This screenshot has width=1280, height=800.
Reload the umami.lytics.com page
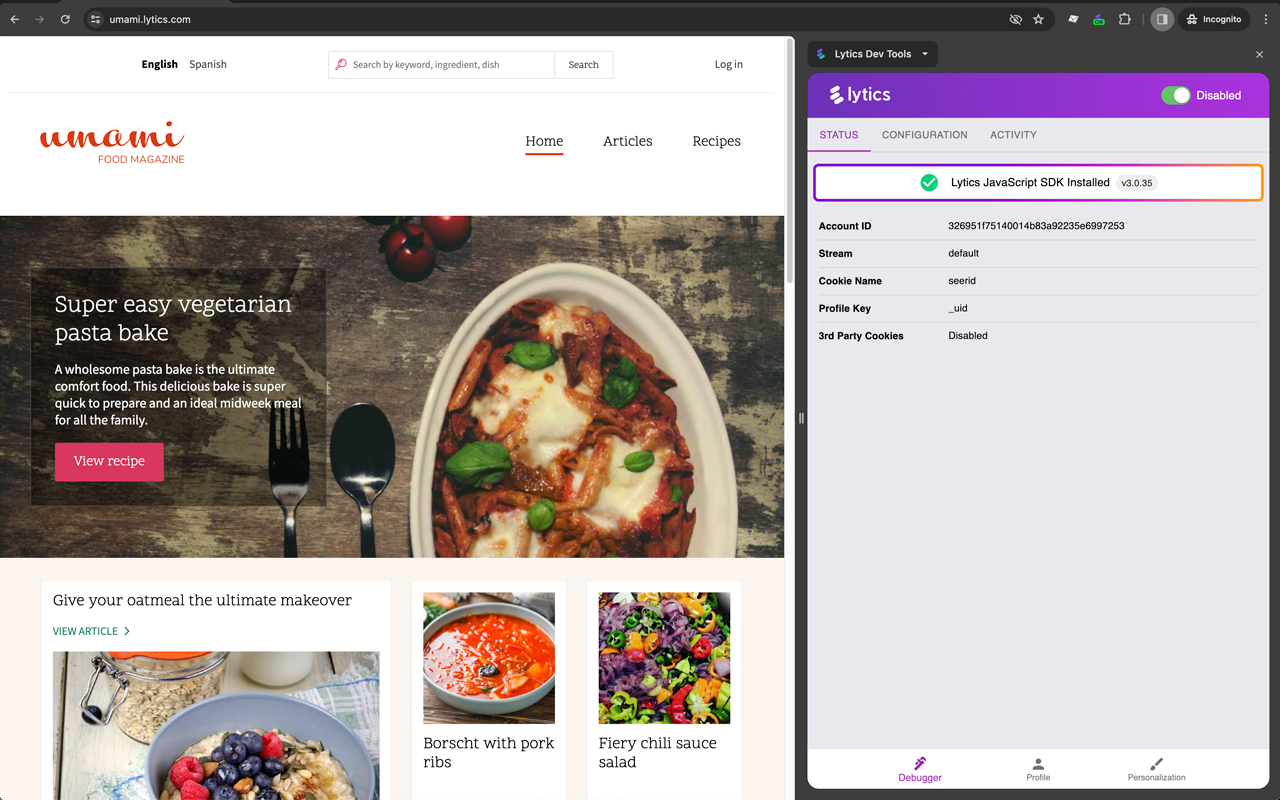coord(65,19)
